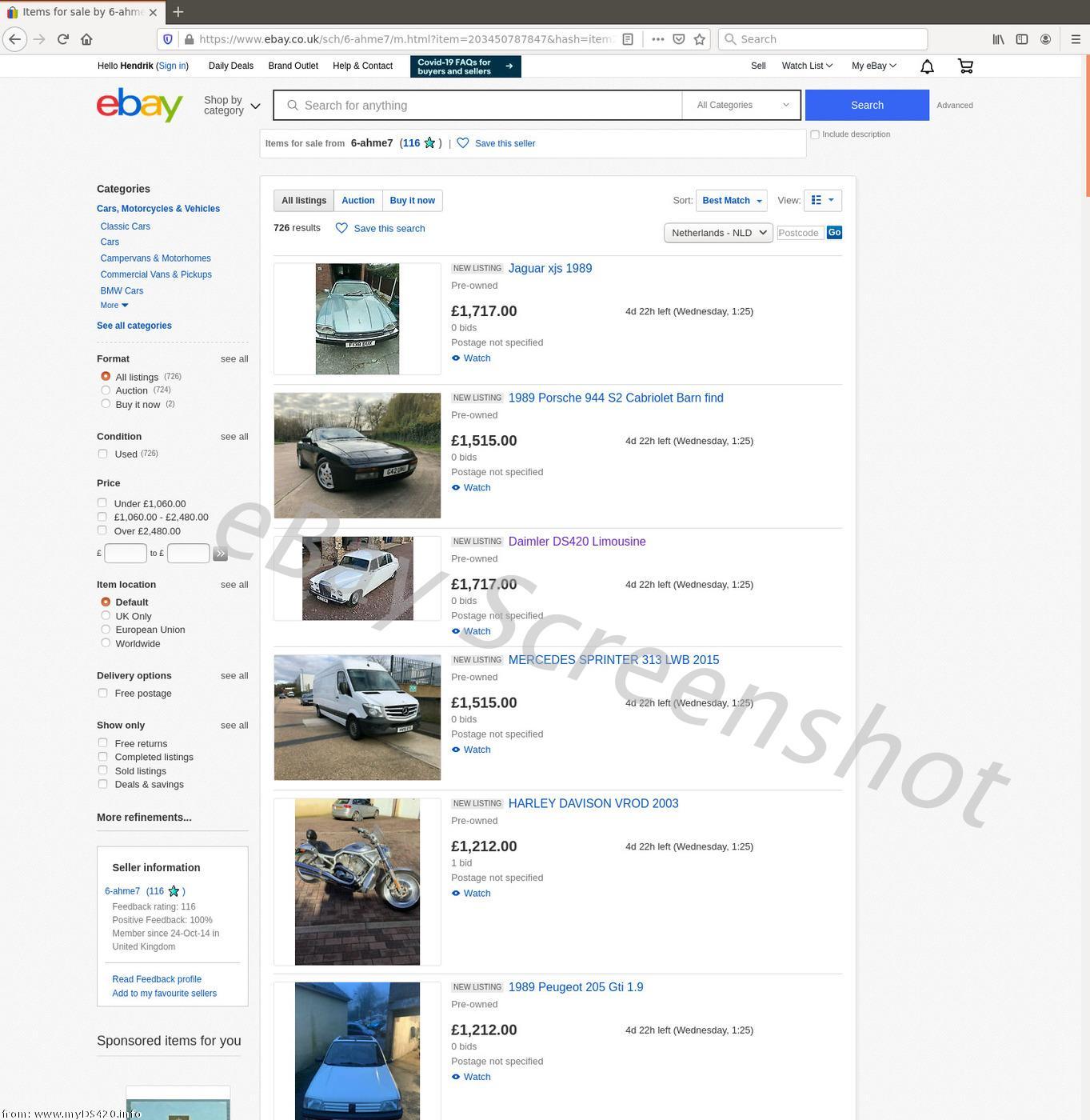Open the Firefox hamburger menu
Screen dimensions: 1090x1120
click(1076, 39)
